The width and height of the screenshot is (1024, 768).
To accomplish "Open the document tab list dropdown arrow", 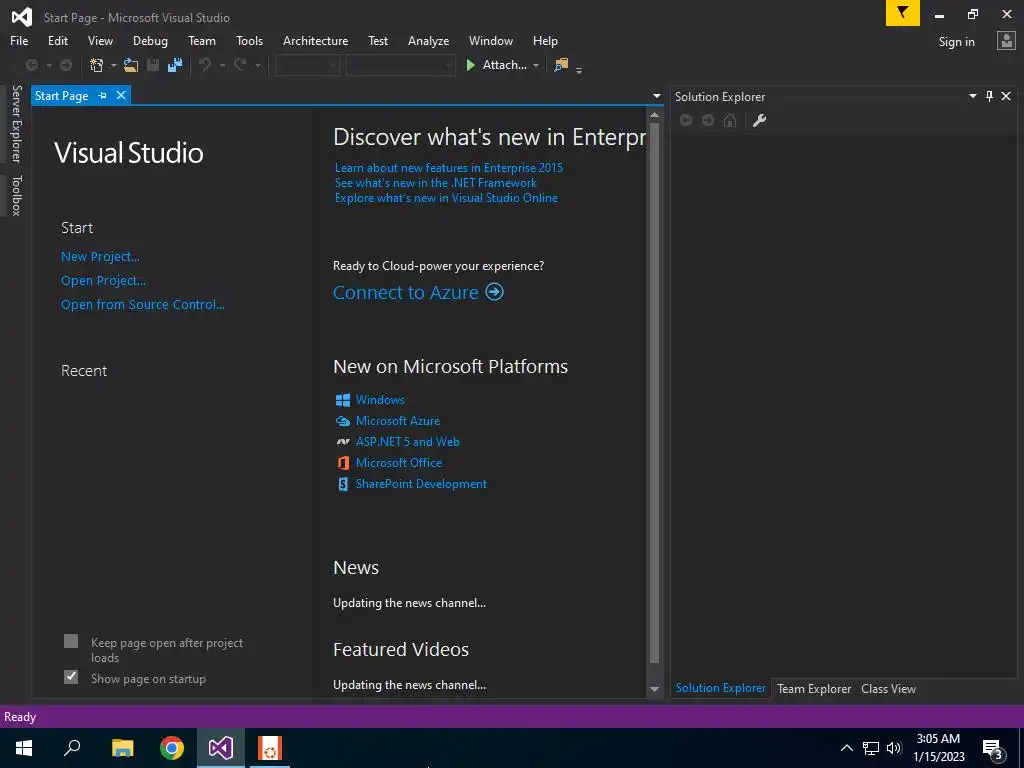I will [656, 96].
